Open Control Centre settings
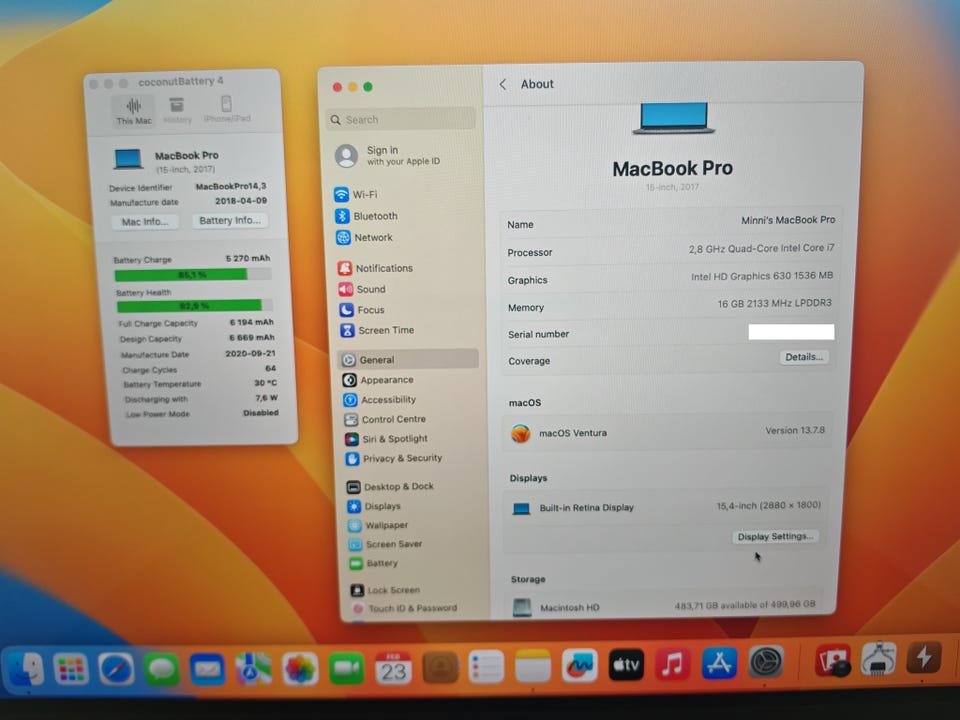The height and width of the screenshot is (720, 960). tap(384, 419)
